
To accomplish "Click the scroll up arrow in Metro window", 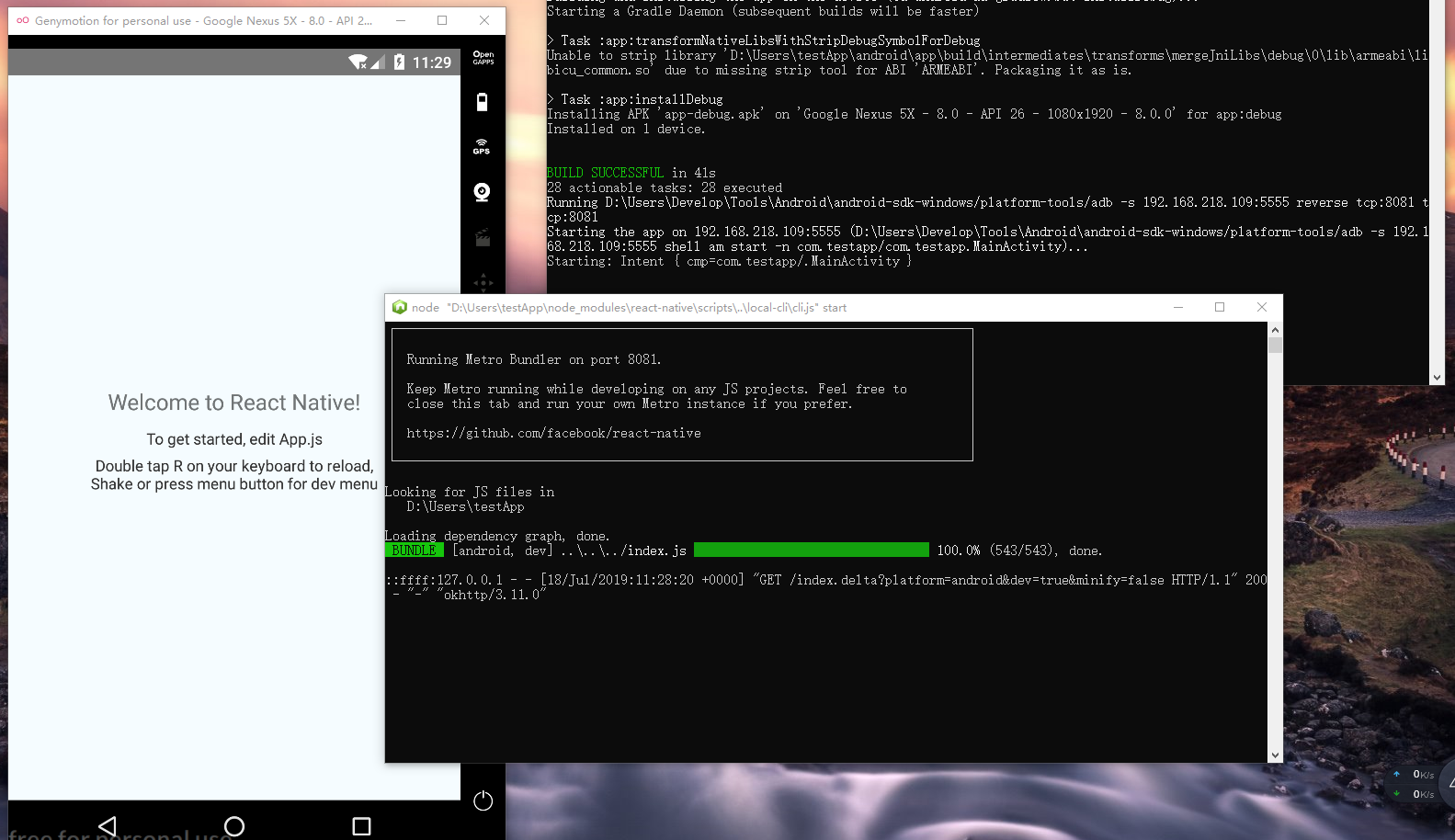I will click(1275, 330).
